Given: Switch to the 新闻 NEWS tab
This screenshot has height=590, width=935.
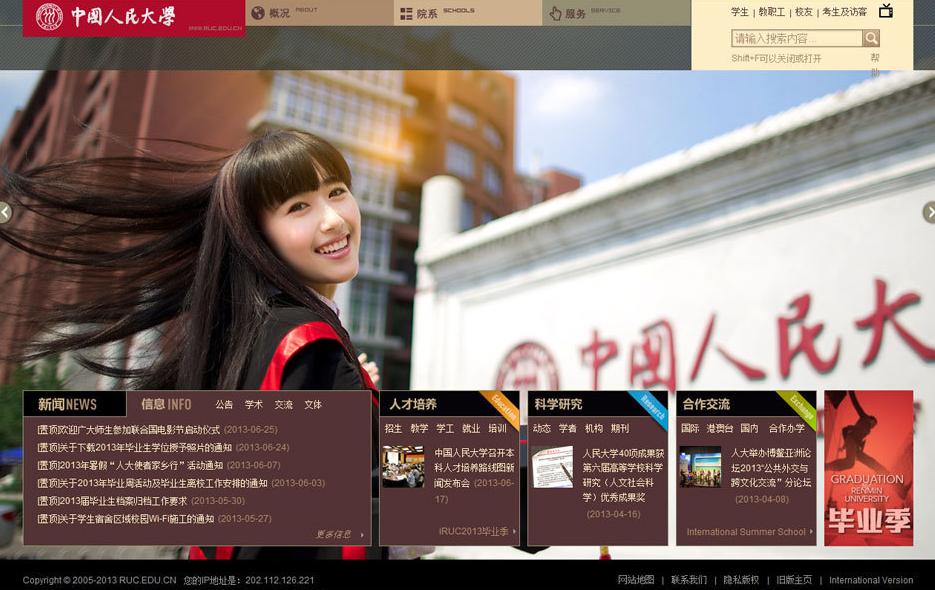Looking at the screenshot, I should coord(68,404).
